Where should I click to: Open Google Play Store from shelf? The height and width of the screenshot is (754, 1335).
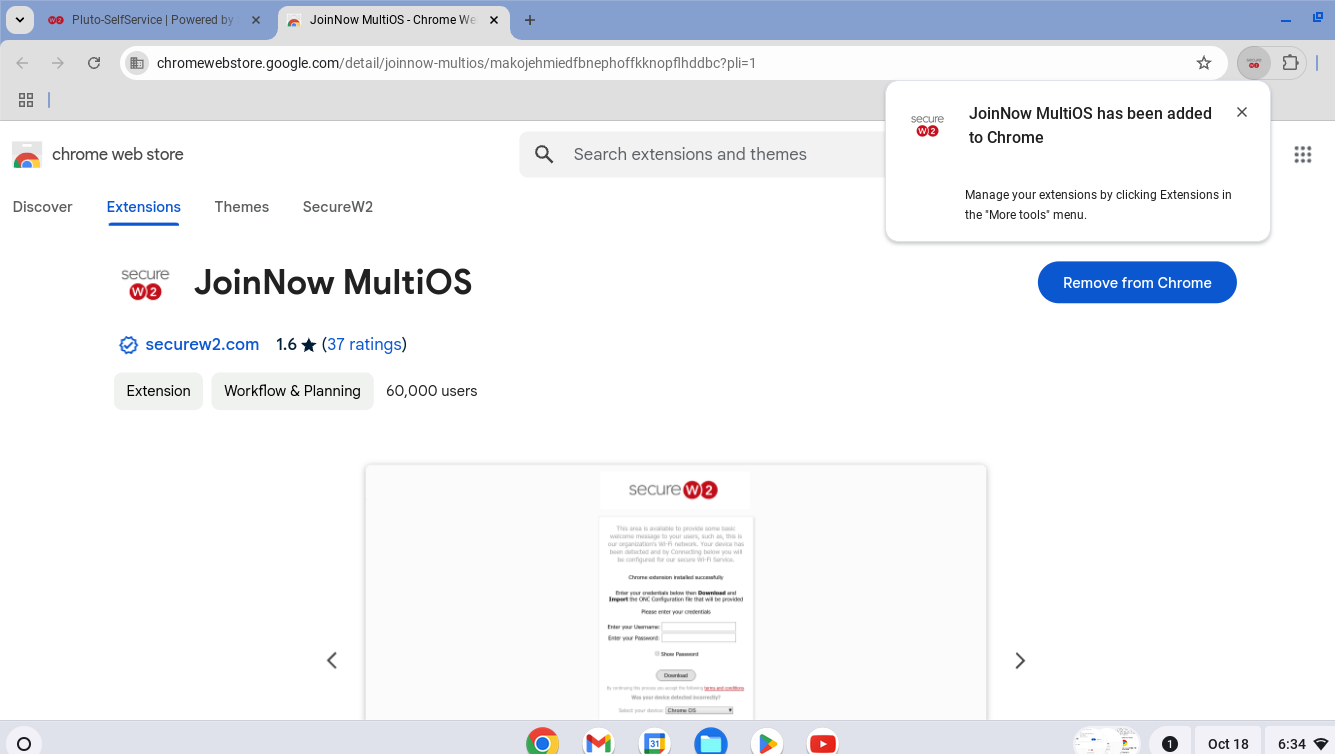click(x=766, y=743)
